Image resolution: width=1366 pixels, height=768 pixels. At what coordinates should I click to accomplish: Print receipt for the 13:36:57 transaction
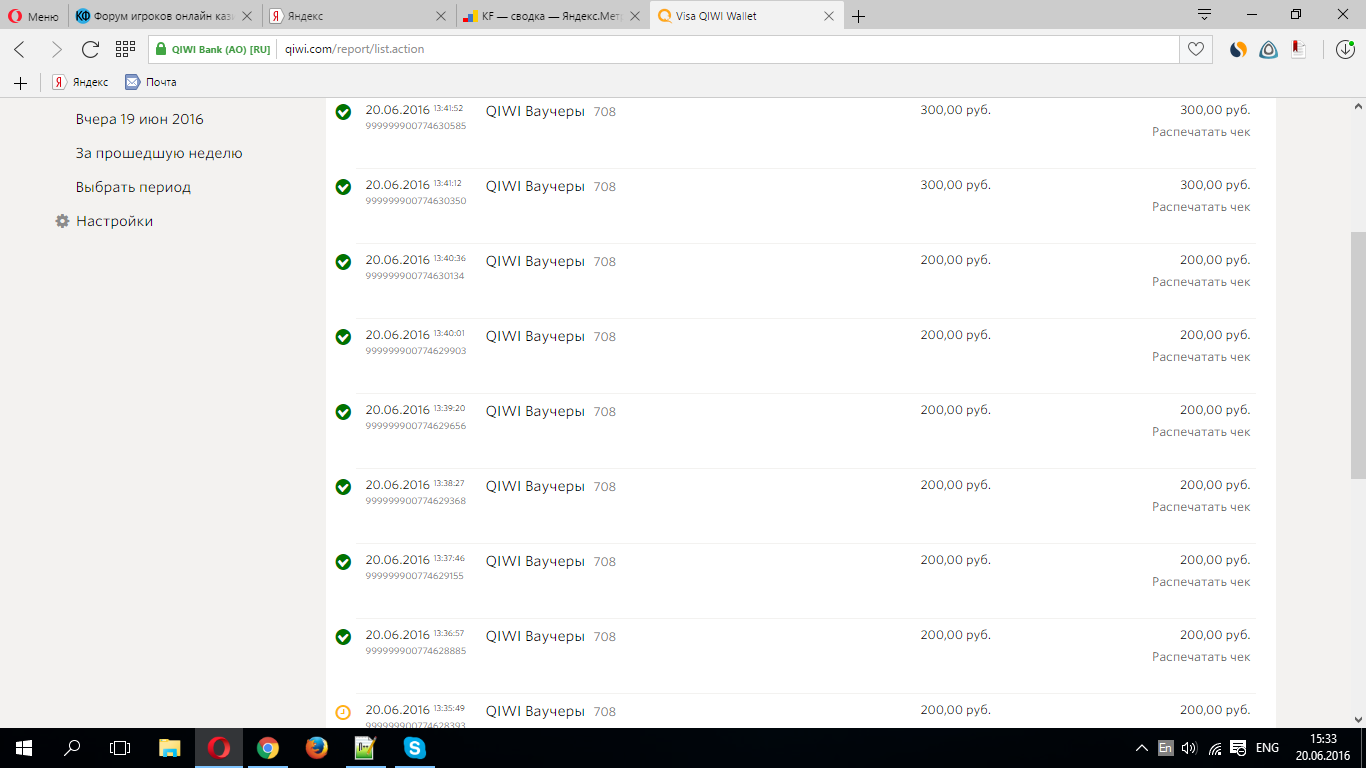click(1201, 657)
